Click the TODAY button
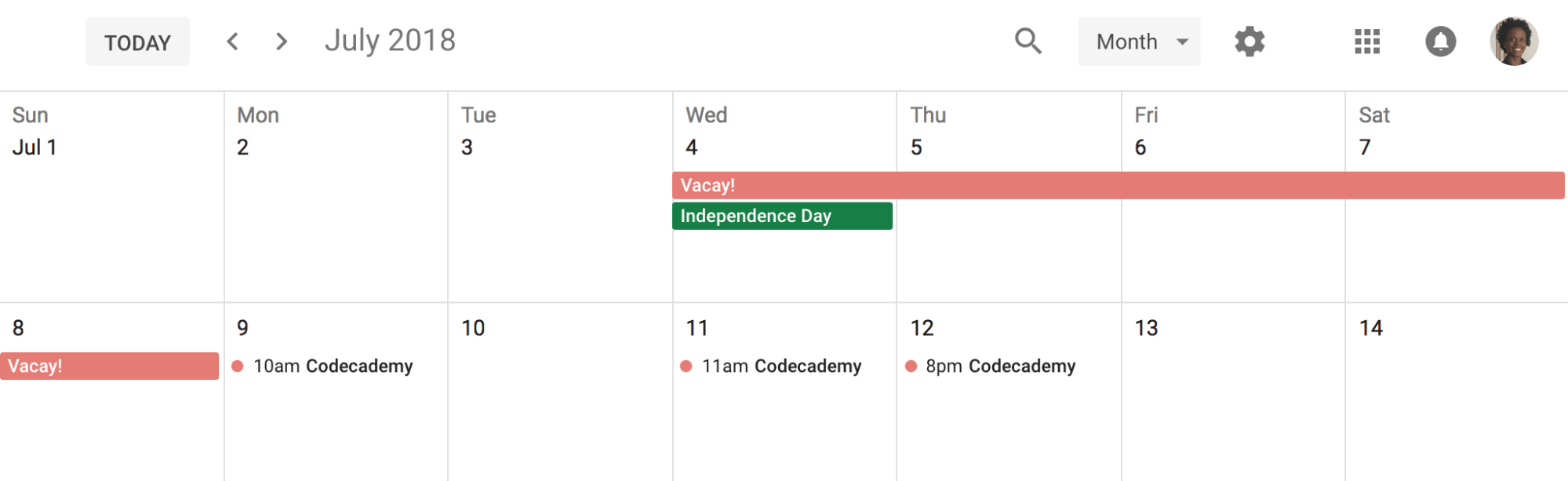Image resolution: width=1568 pixels, height=481 pixels. 137,42
